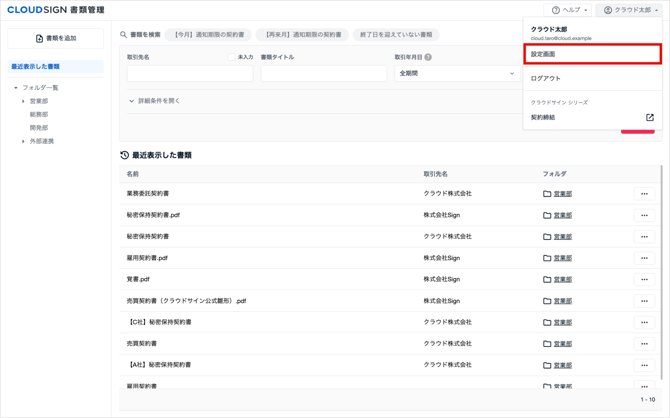Click the help question-mark icon
Image resolution: width=670 pixels, height=418 pixels.
point(555,10)
